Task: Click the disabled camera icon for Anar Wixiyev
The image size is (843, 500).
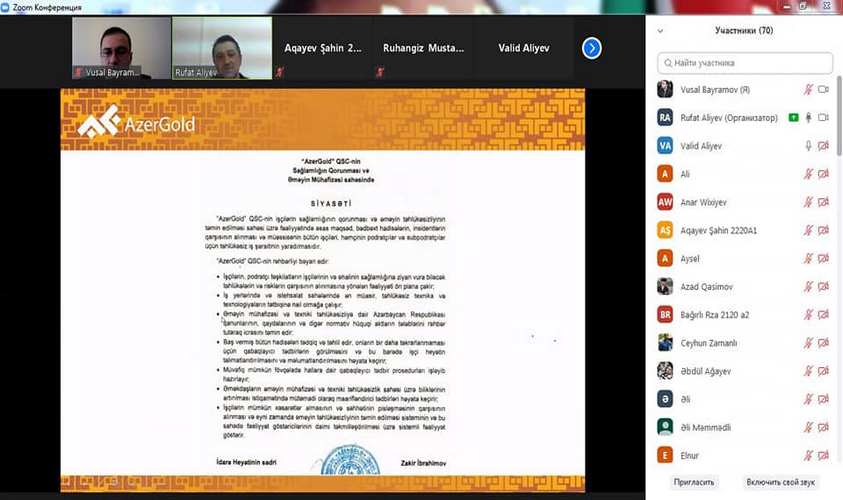Action: coord(824,202)
